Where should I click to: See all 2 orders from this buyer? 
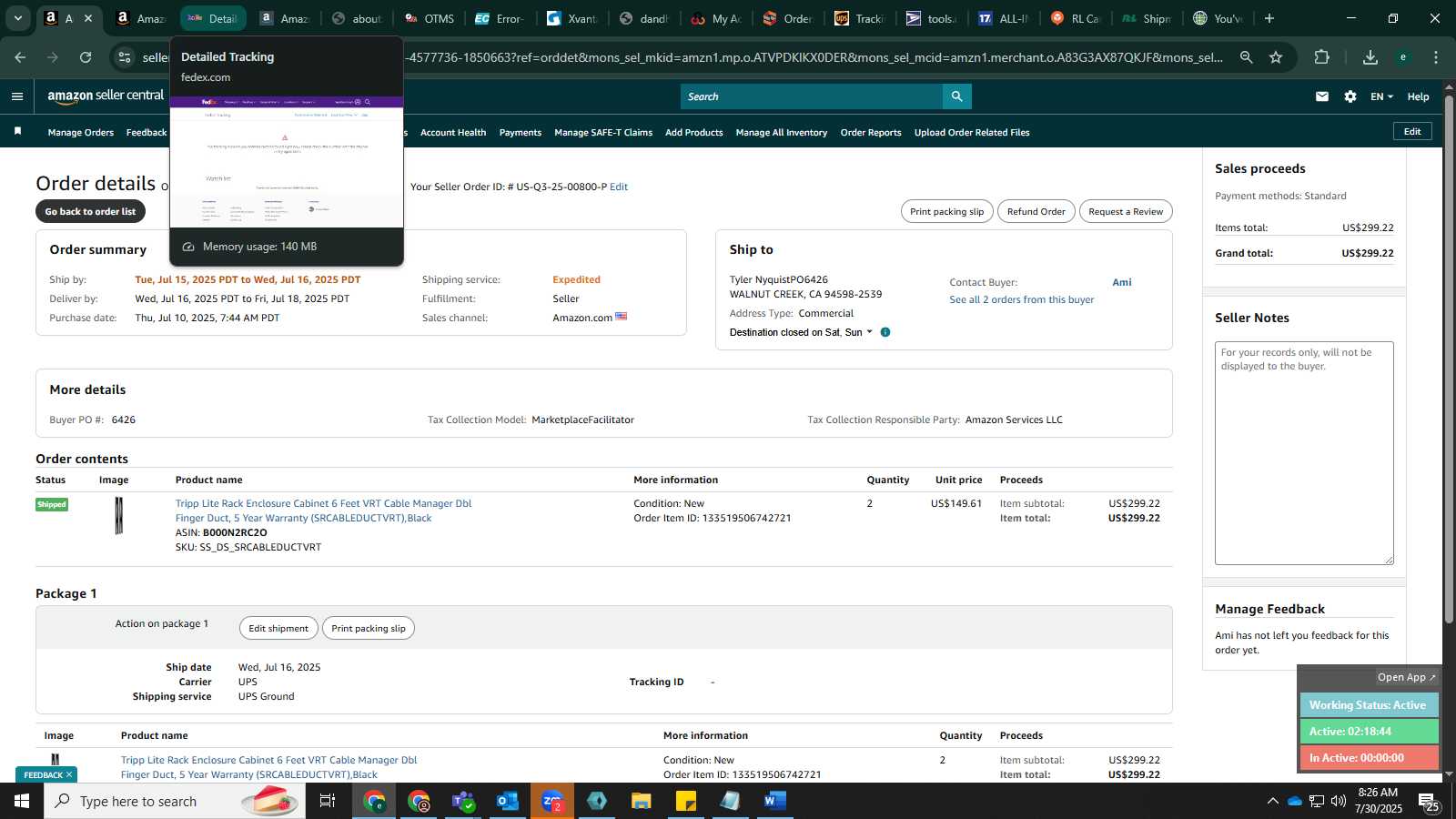click(1022, 299)
